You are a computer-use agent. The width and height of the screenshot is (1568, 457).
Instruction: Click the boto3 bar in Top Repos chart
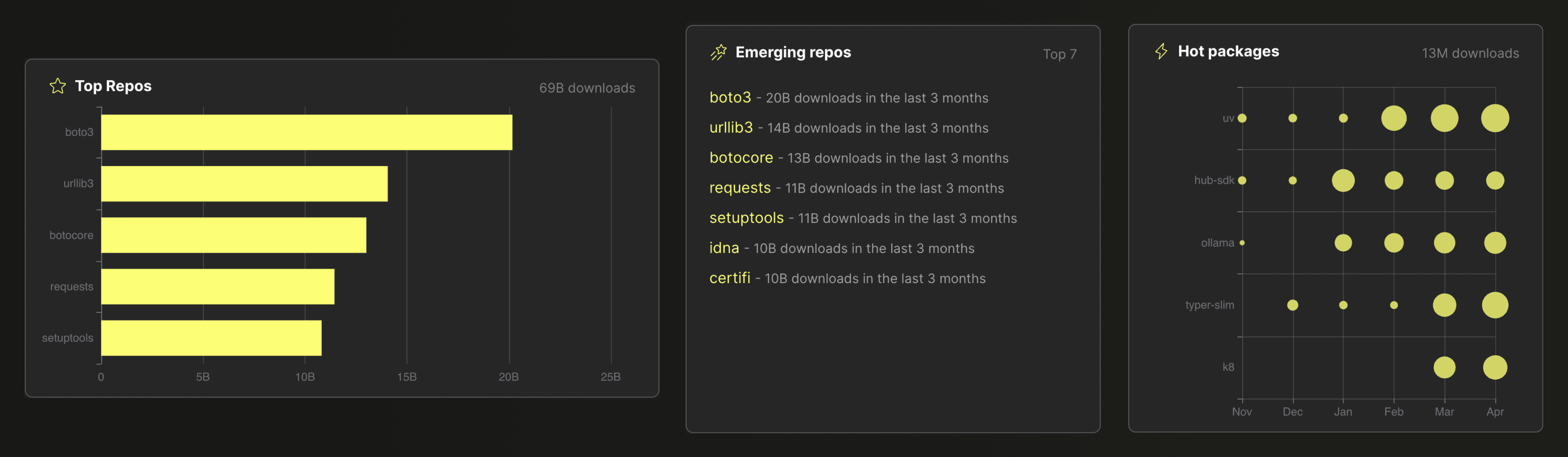pos(306,132)
